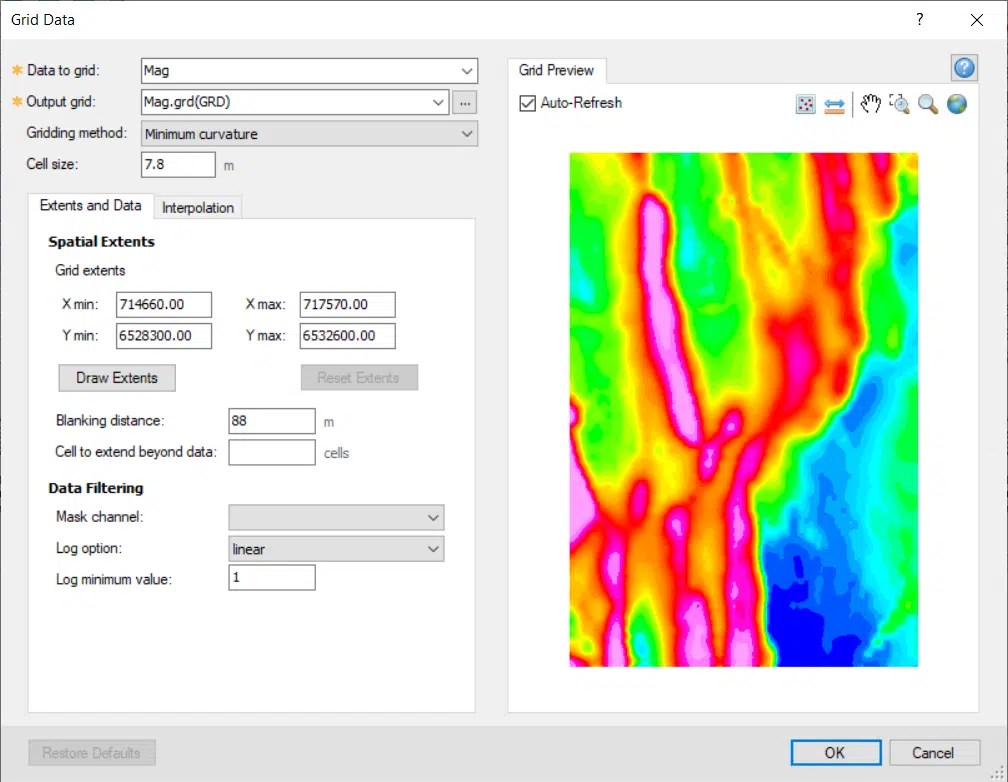This screenshot has height=782, width=1008.
Task: Open the Gridding method dropdown
Action: click(466, 134)
